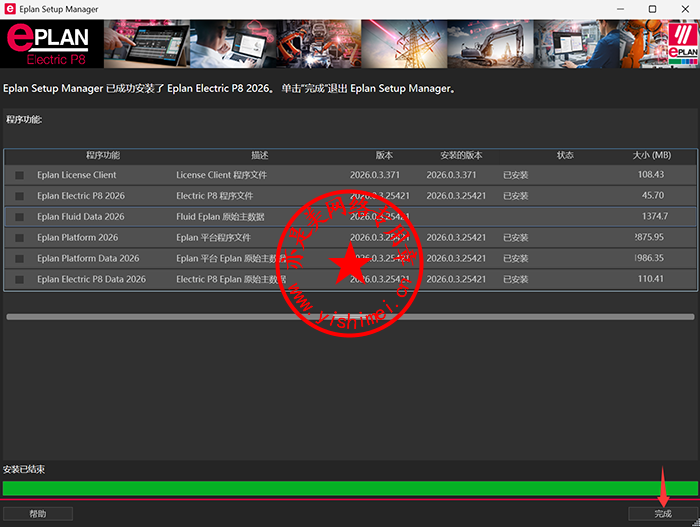Toggle the Eplan License Client checkbox
Screen dimensions: 700x527
pos(20,175)
